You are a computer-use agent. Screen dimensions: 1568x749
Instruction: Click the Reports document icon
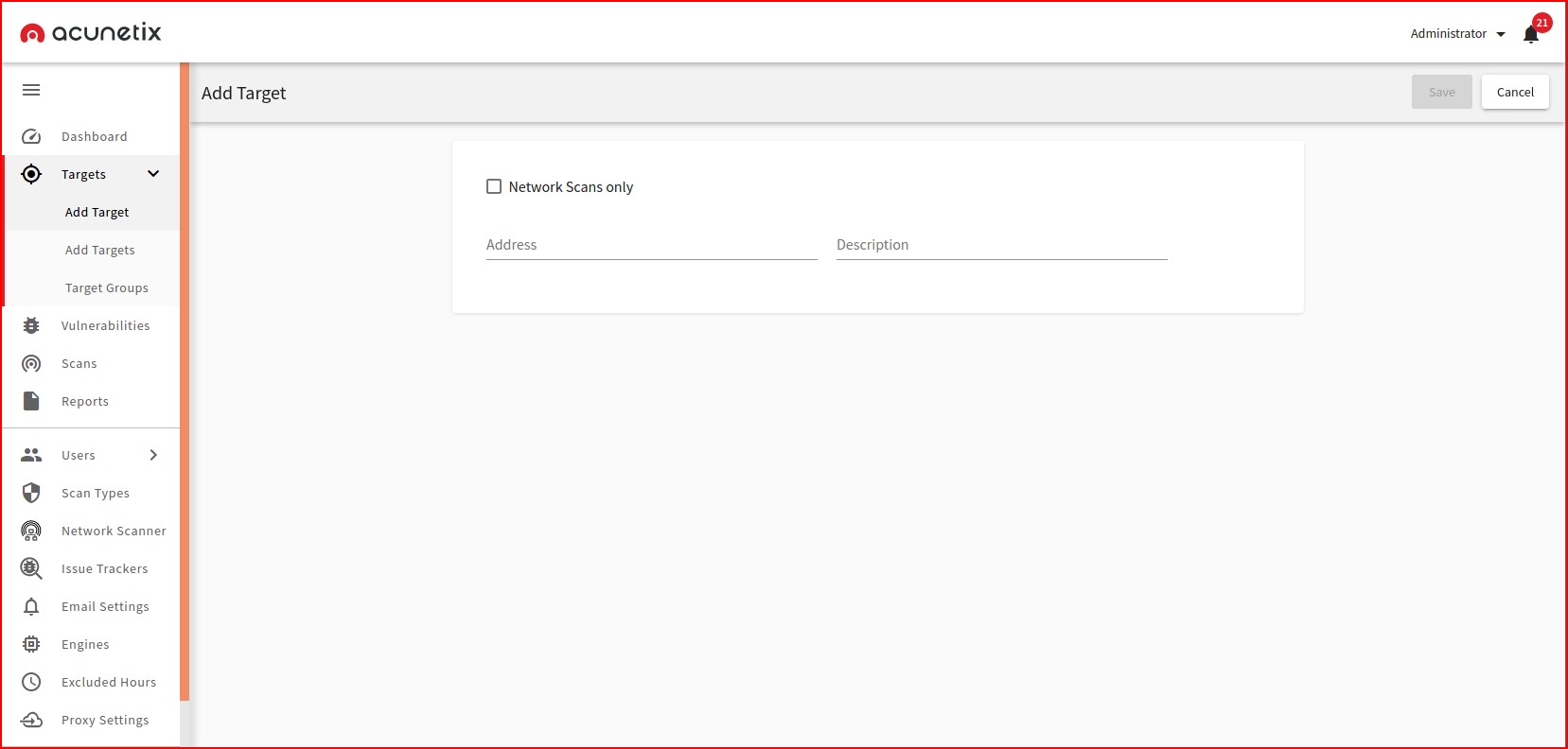coord(31,401)
